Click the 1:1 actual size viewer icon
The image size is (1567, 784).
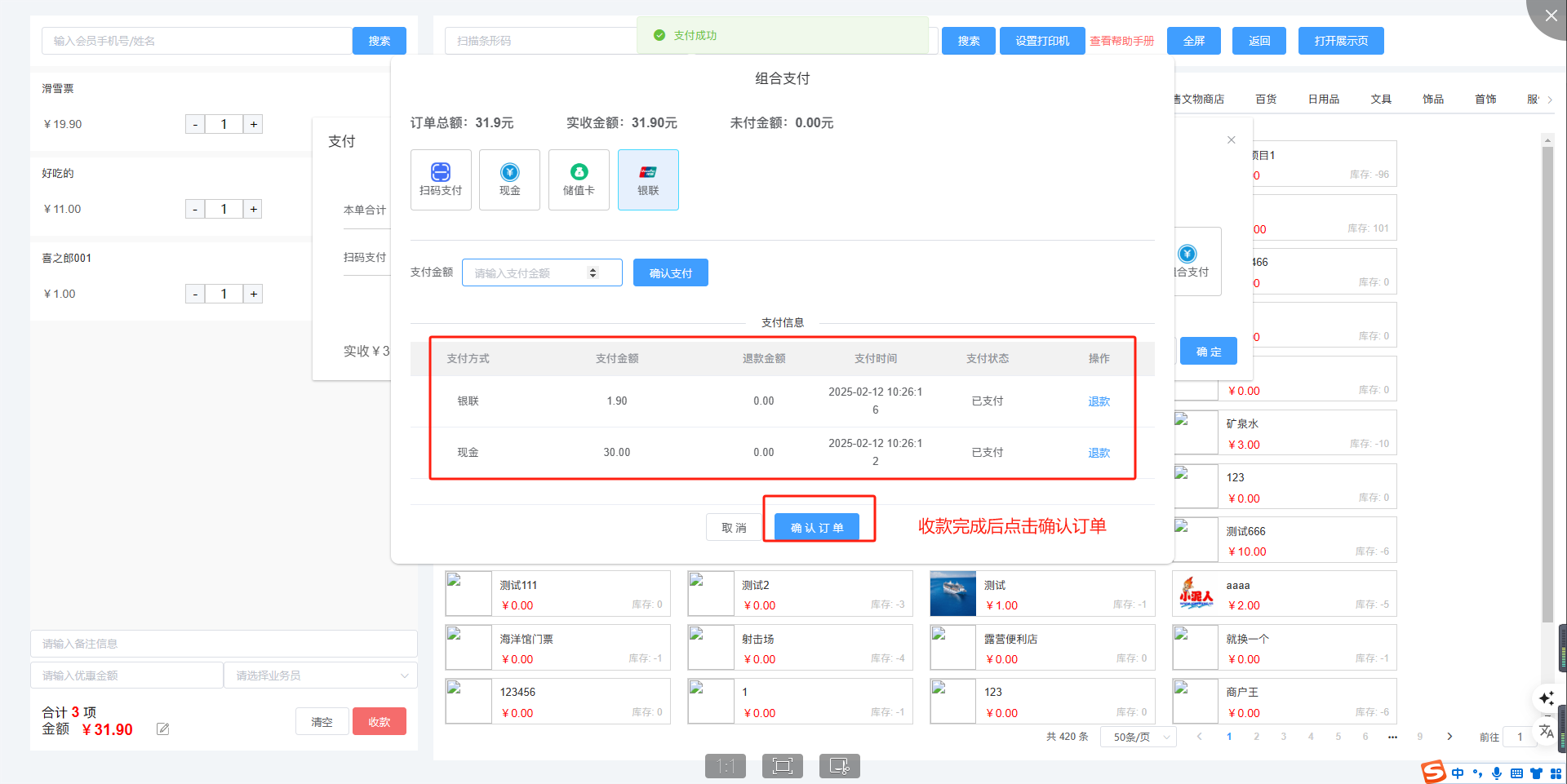click(725, 766)
